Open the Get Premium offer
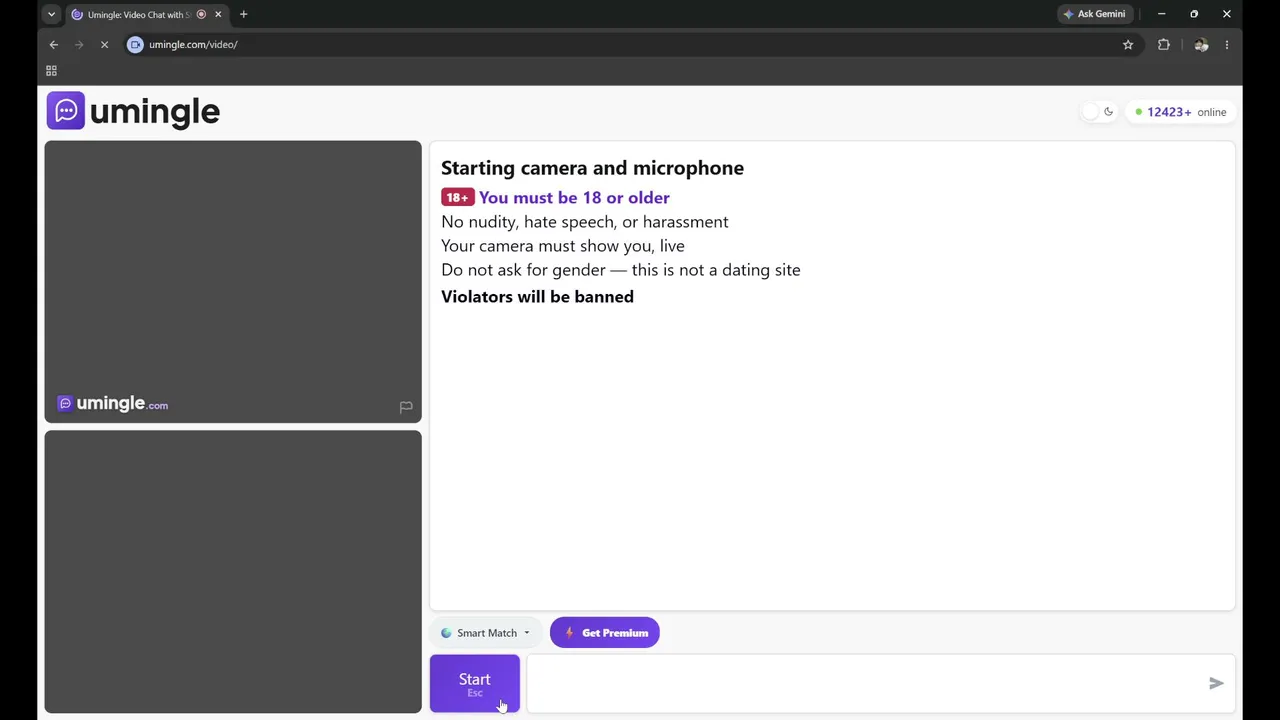This screenshot has height=720, width=1280. [605, 633]
